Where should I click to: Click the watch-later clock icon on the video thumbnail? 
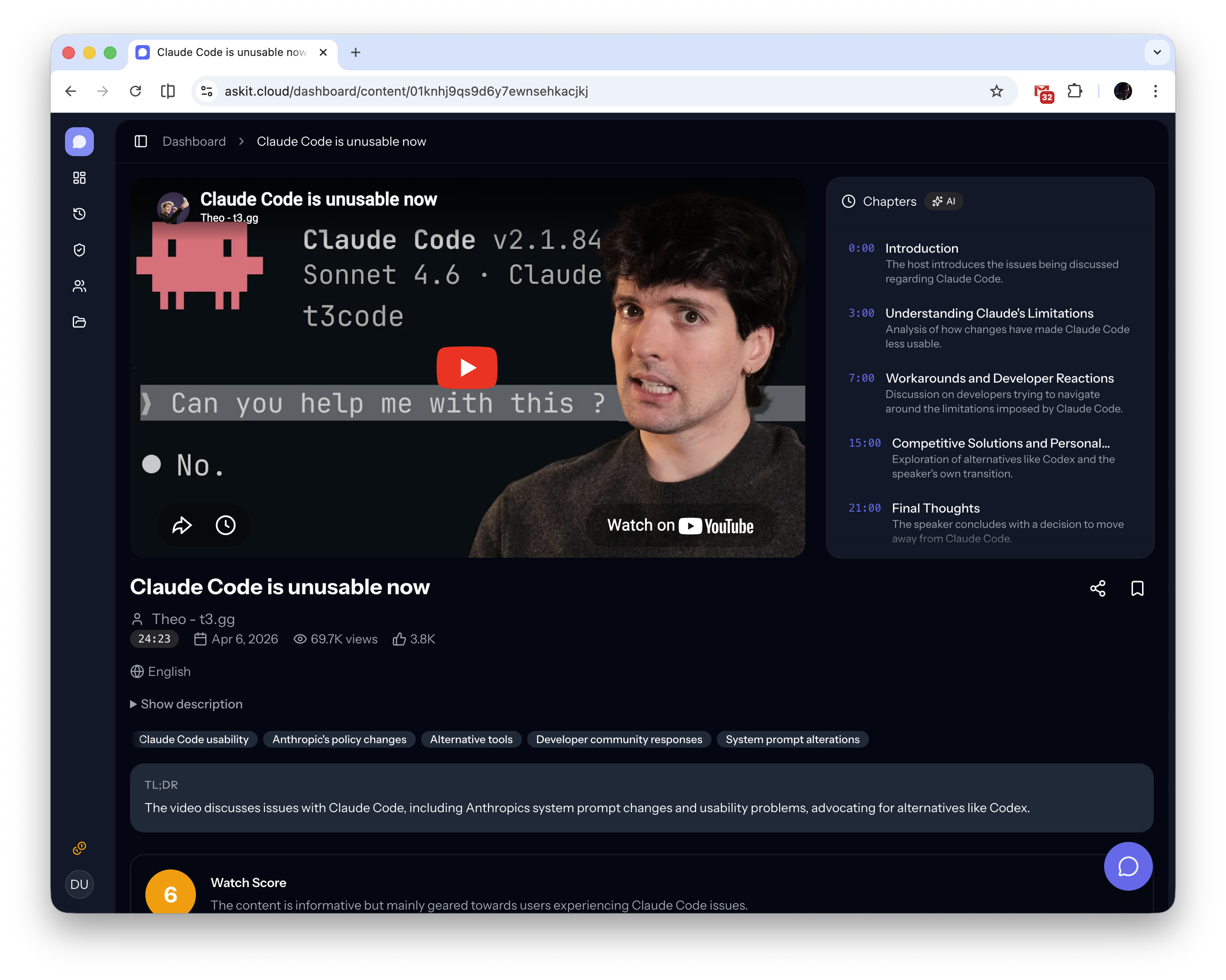pyautogui.click(x=226, y=525)
